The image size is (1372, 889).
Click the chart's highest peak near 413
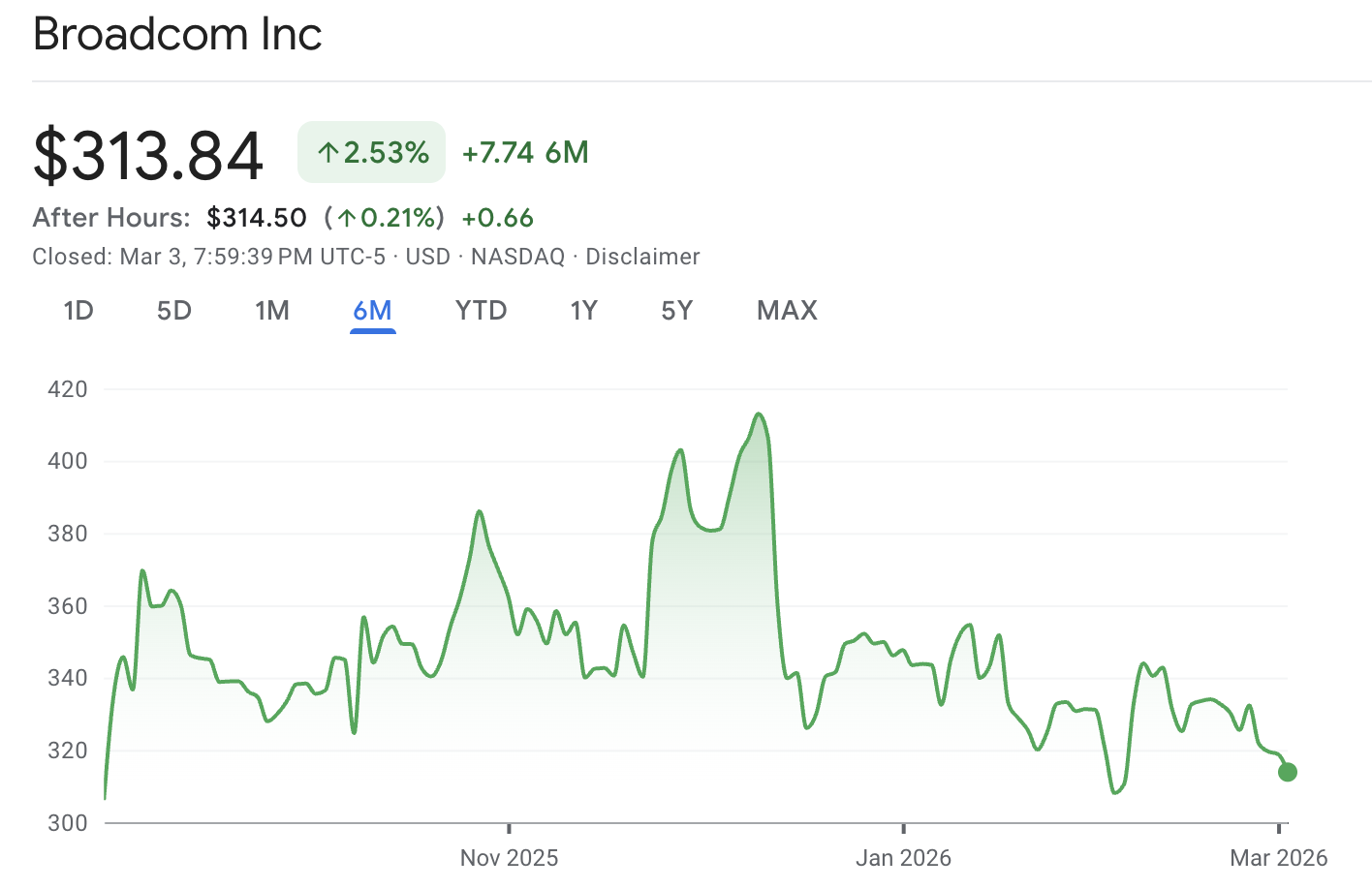coord(759,414)
